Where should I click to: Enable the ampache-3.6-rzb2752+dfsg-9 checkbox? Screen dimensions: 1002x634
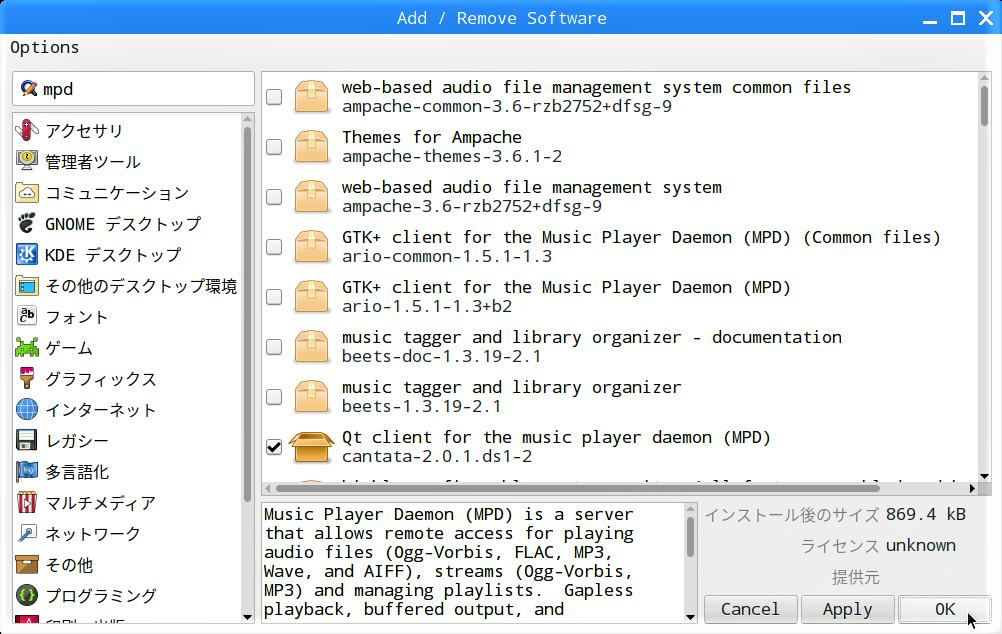point(274,196)
